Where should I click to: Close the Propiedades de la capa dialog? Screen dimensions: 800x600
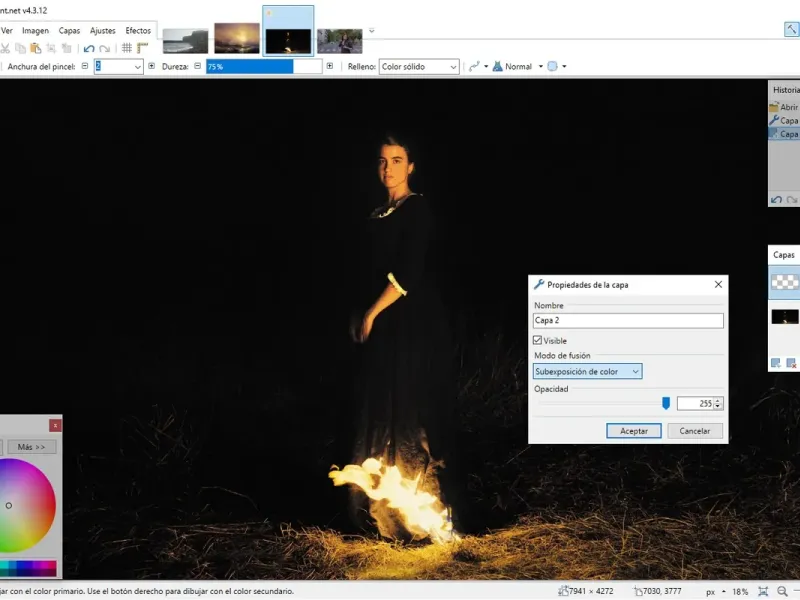point(718,285)
